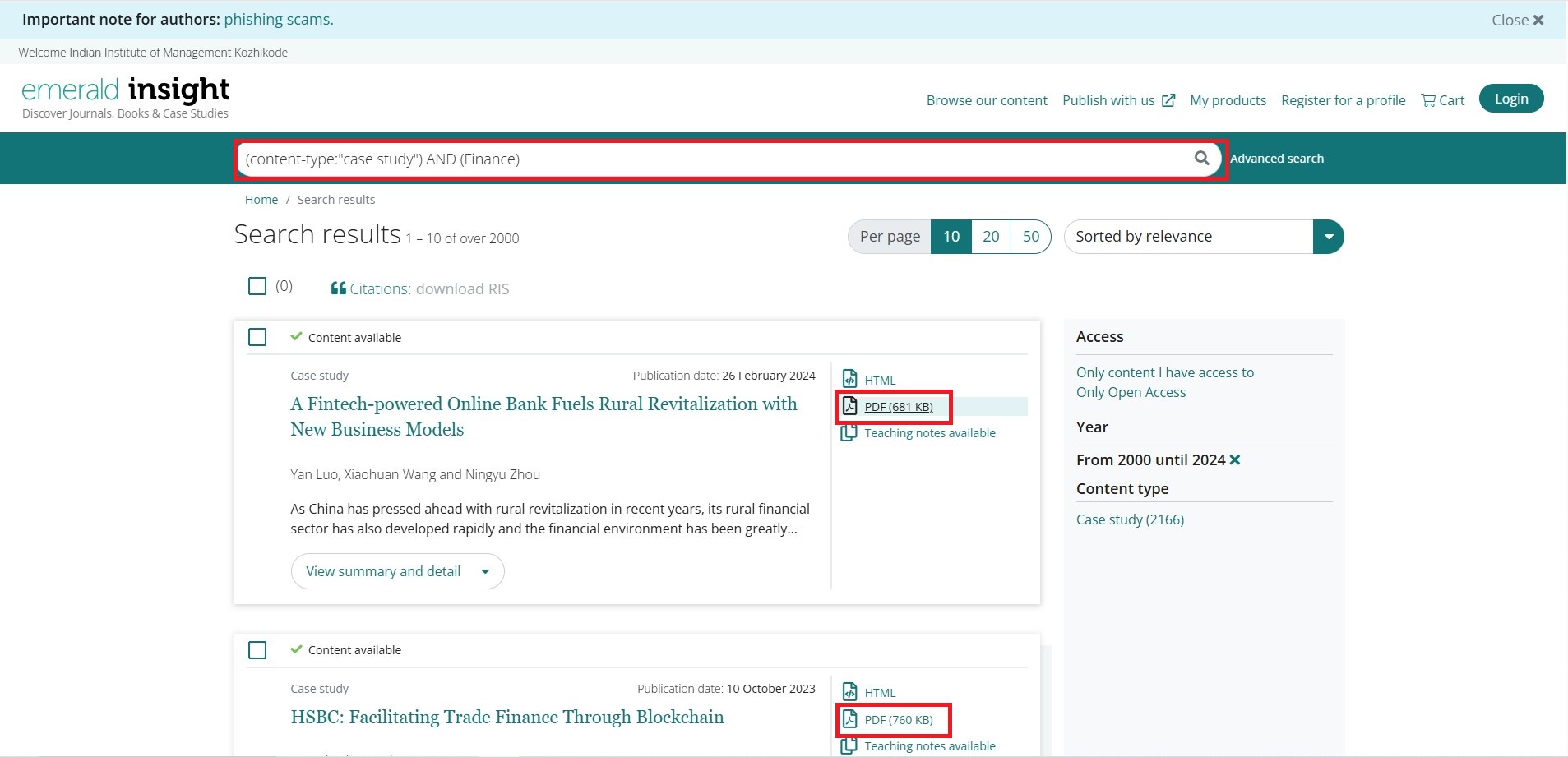This screenshot has width=1568, height=757.
Task: Open the shopping Cart icon
Action: (1428, 100)
